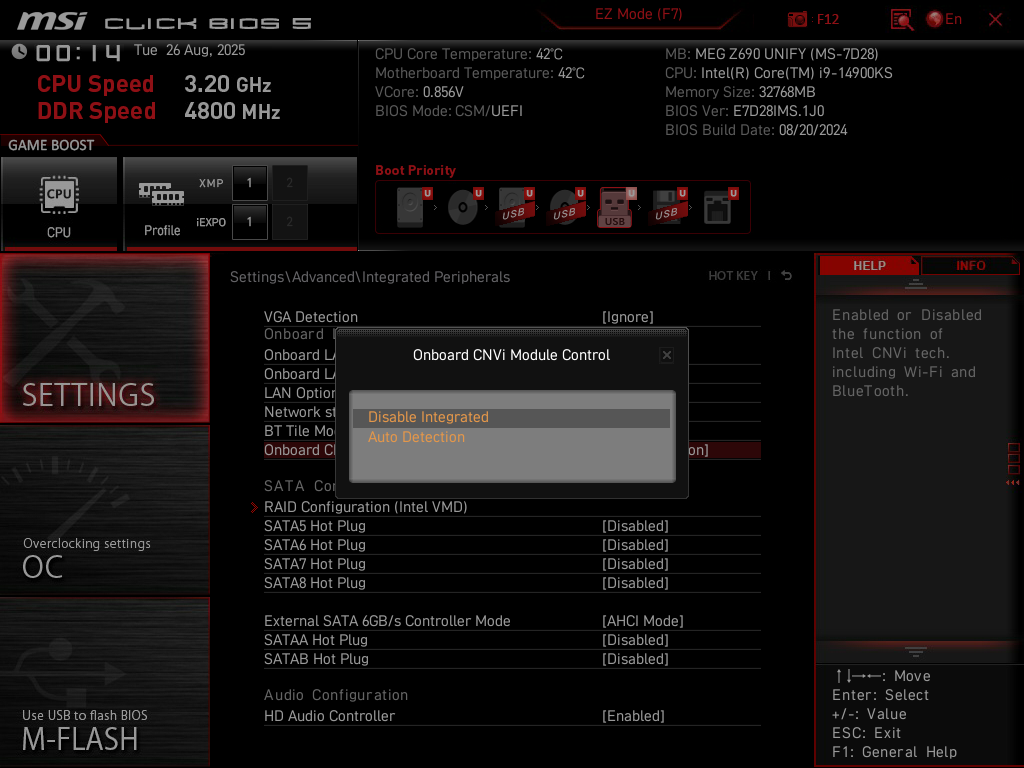The image size is (1024, 768).
Task: Open the BIOS search magnifier icon
Action: 902,20
